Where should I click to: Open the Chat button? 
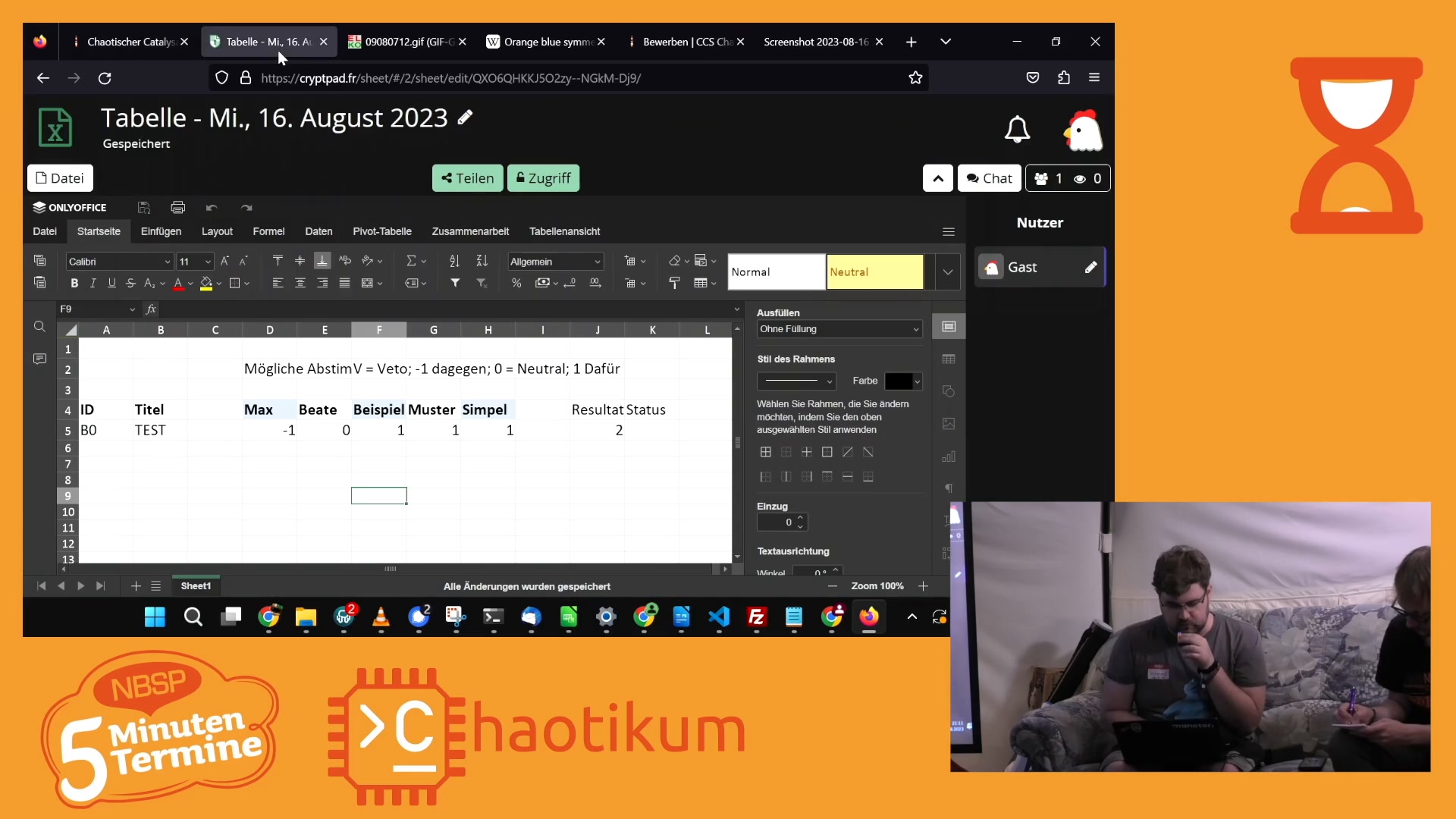coord(989,178)
